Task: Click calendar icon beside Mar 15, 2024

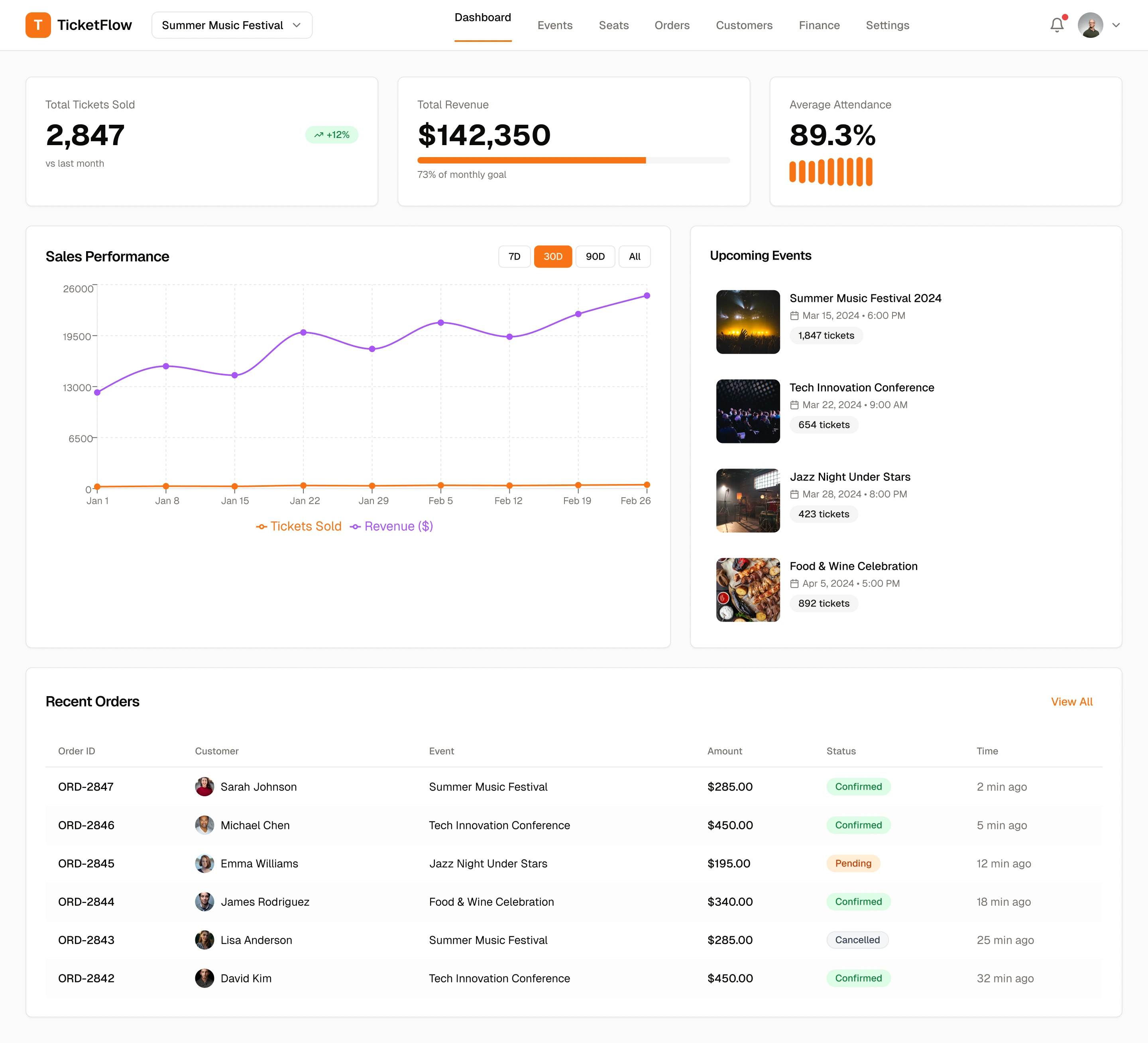Action: point(794,316)
